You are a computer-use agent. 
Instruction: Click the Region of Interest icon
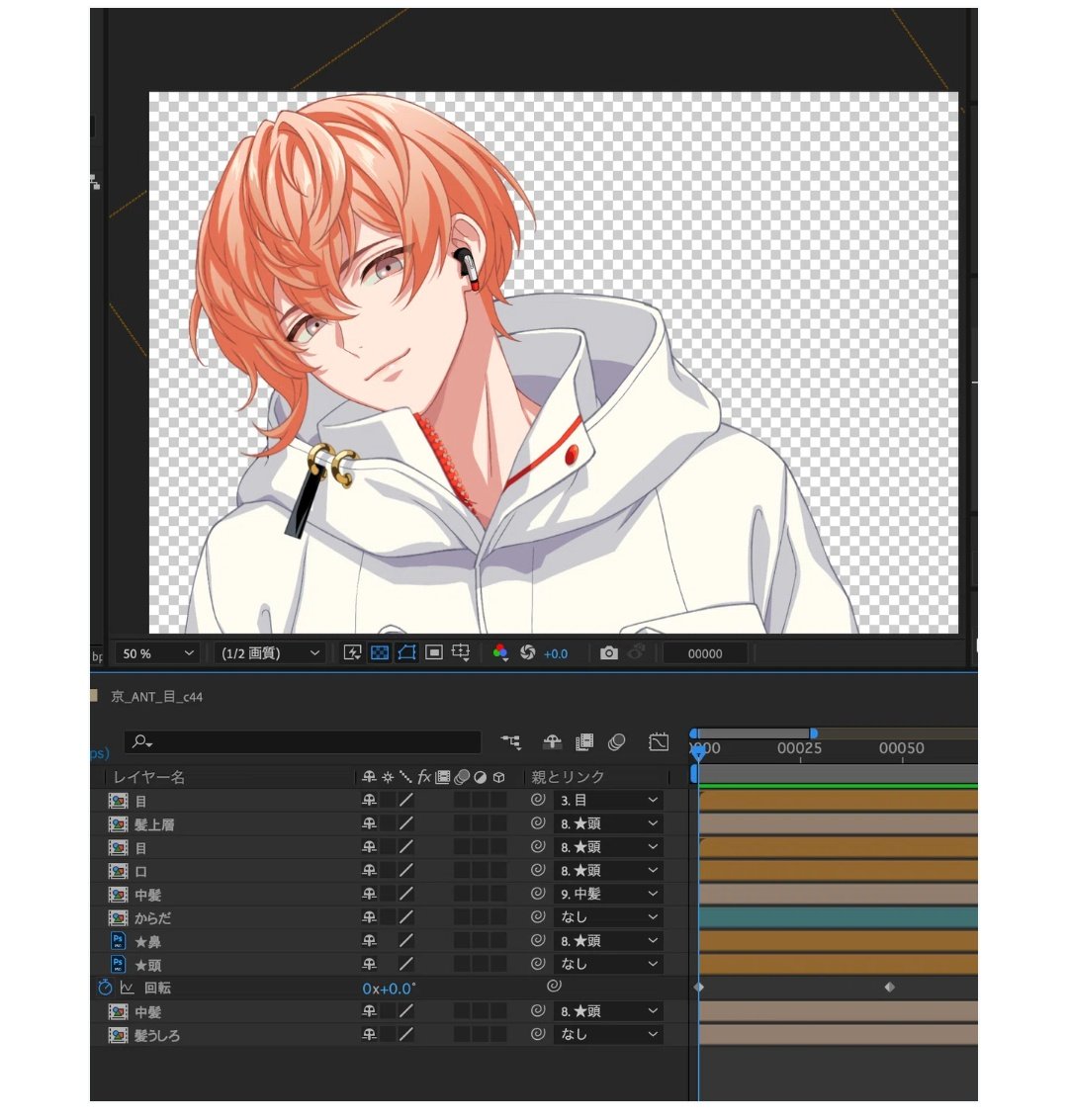click(434, 652)
